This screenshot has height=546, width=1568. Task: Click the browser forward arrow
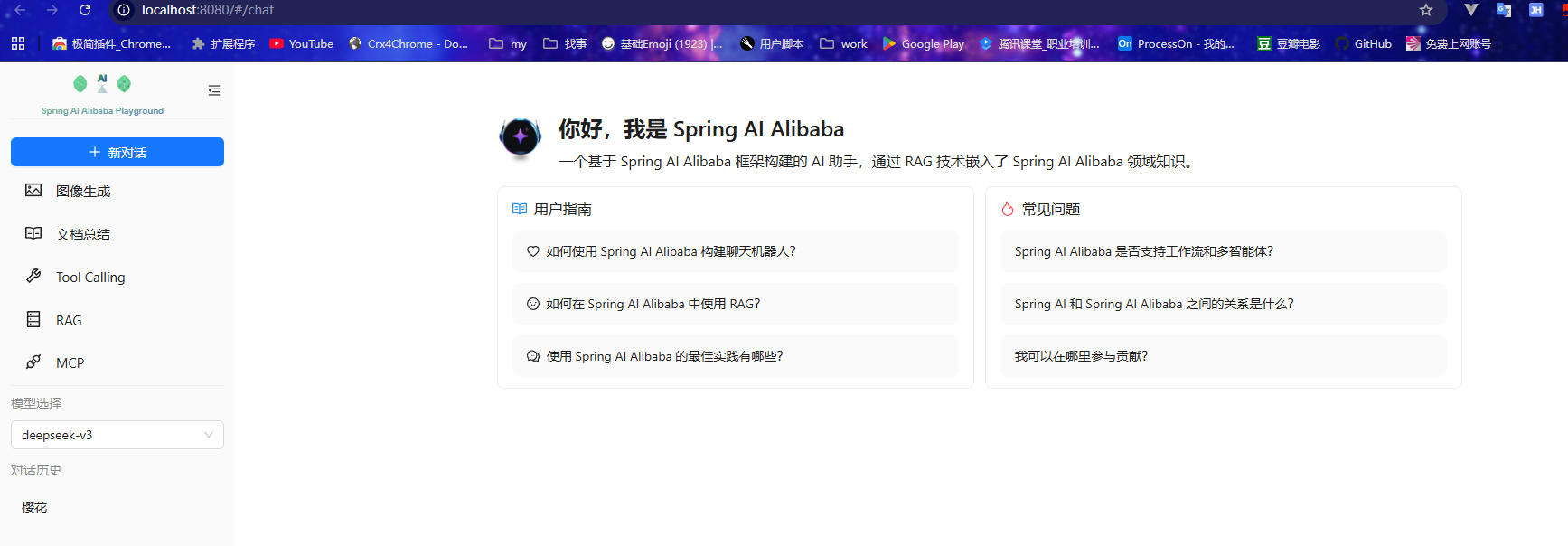click(52, 10)
